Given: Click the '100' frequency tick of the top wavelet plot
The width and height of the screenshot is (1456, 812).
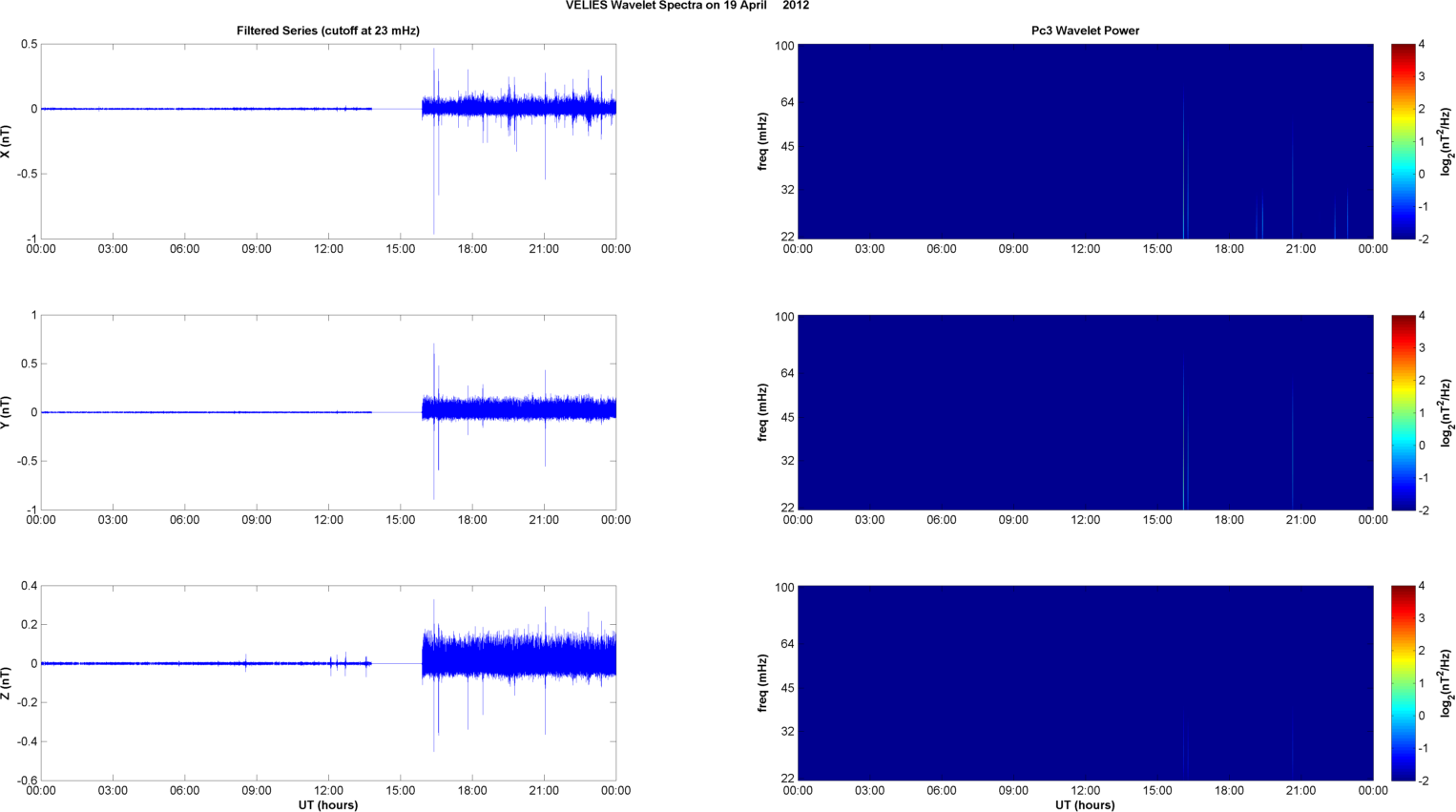Looking at the screenshot, I should [784, 46].
